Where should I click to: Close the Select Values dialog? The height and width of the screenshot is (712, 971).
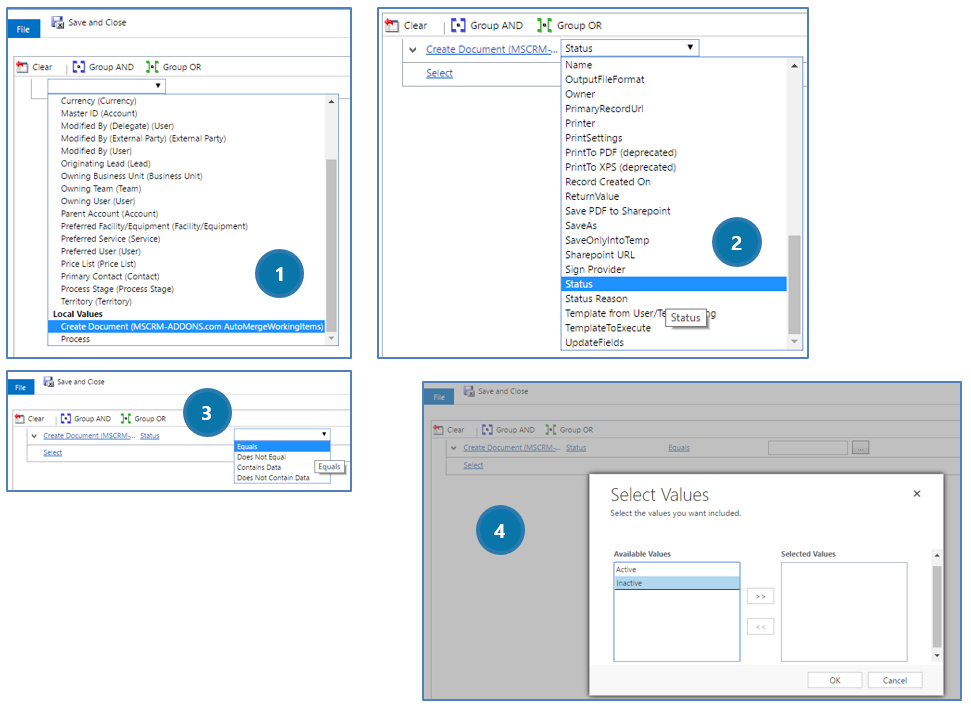917,493
